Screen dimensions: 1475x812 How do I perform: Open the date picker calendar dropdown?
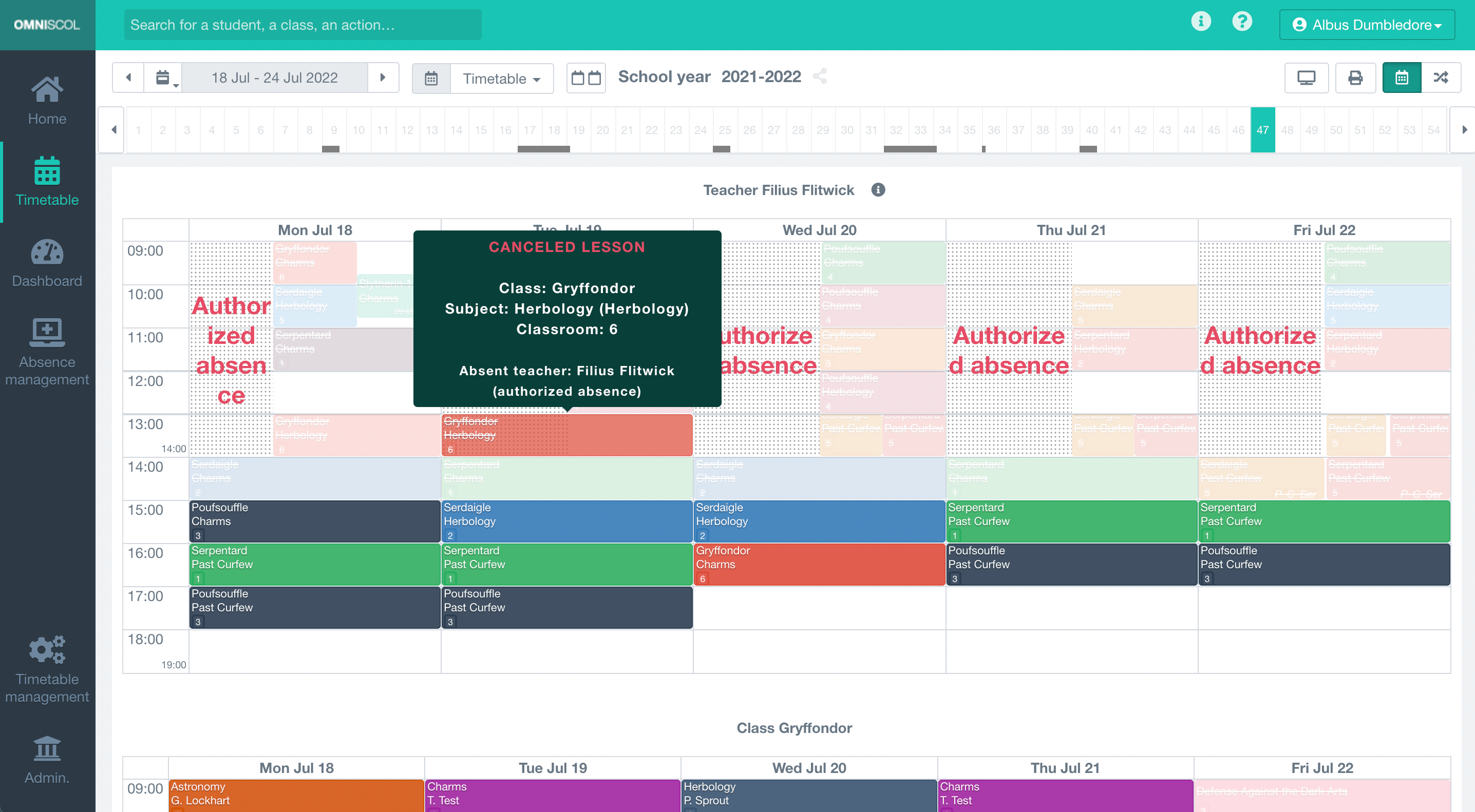[163, 78]
